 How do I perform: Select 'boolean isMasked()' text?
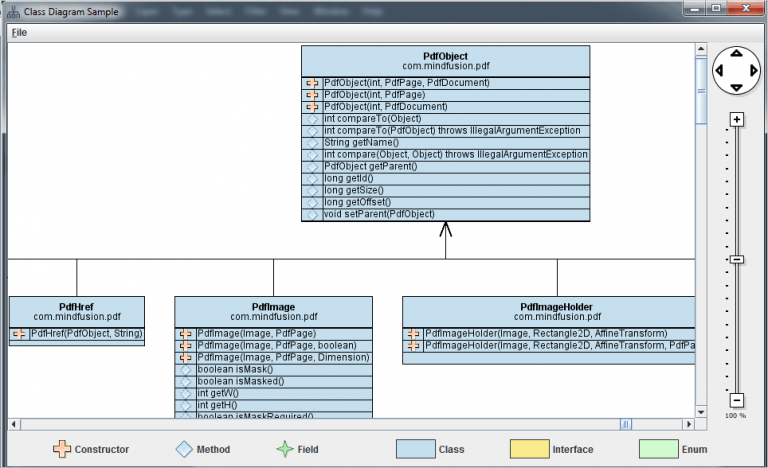(240, 381)
